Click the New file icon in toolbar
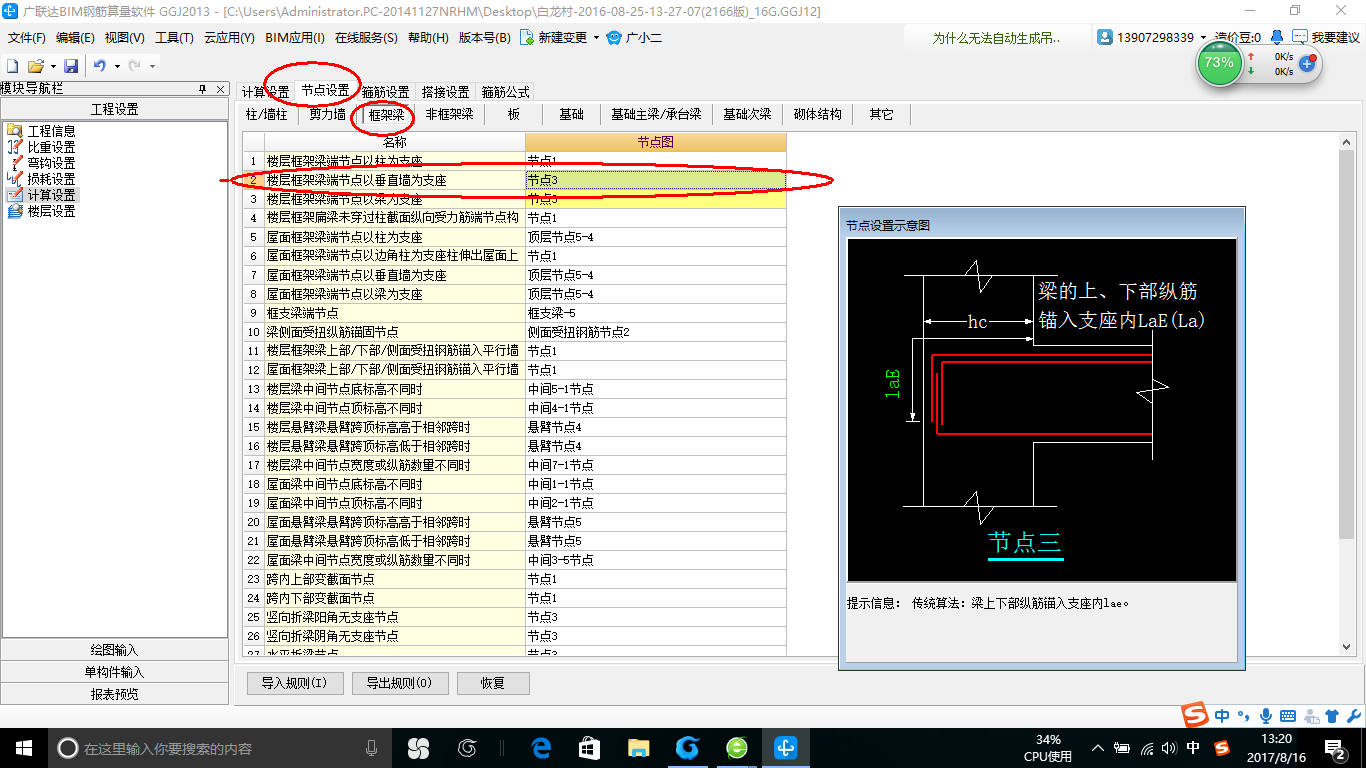This screenshot has height=768, width=1366. pos(13,65)
